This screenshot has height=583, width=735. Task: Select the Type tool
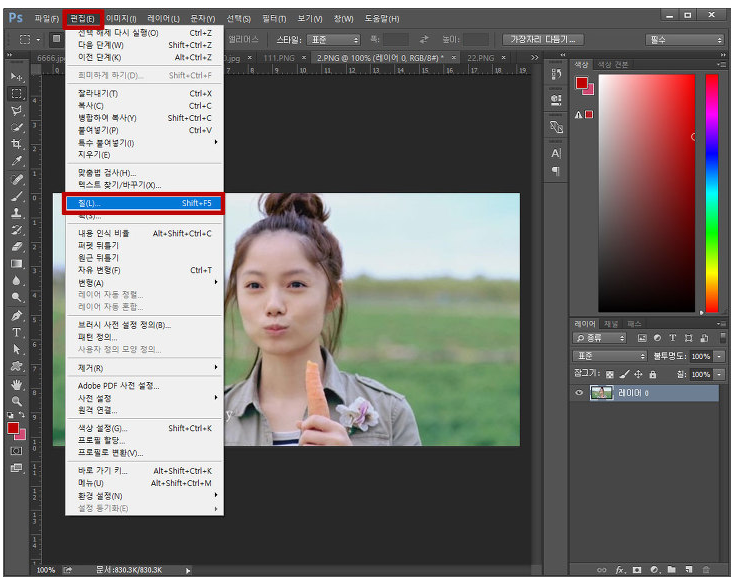16,332
